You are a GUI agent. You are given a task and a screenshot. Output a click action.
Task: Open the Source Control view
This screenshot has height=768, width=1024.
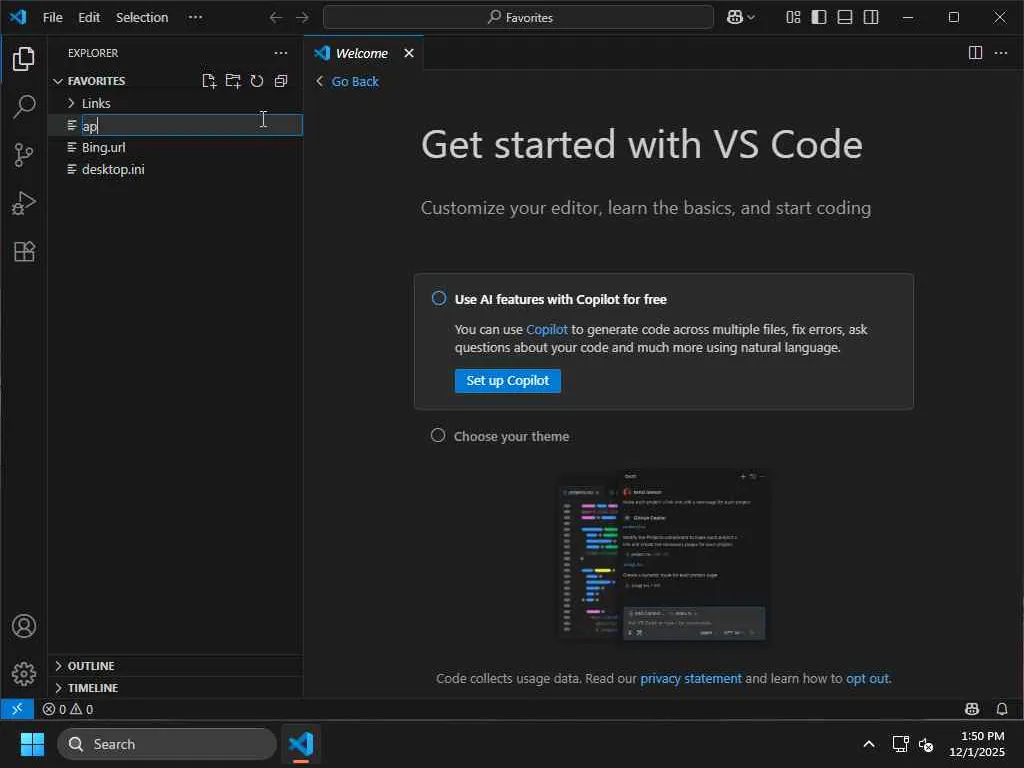point(24,155)
